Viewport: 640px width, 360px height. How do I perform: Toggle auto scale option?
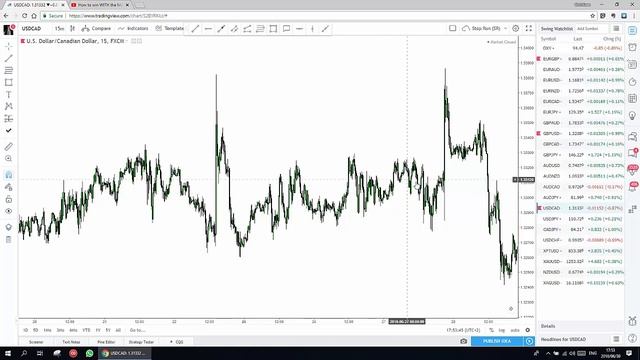tap(515, 330)
